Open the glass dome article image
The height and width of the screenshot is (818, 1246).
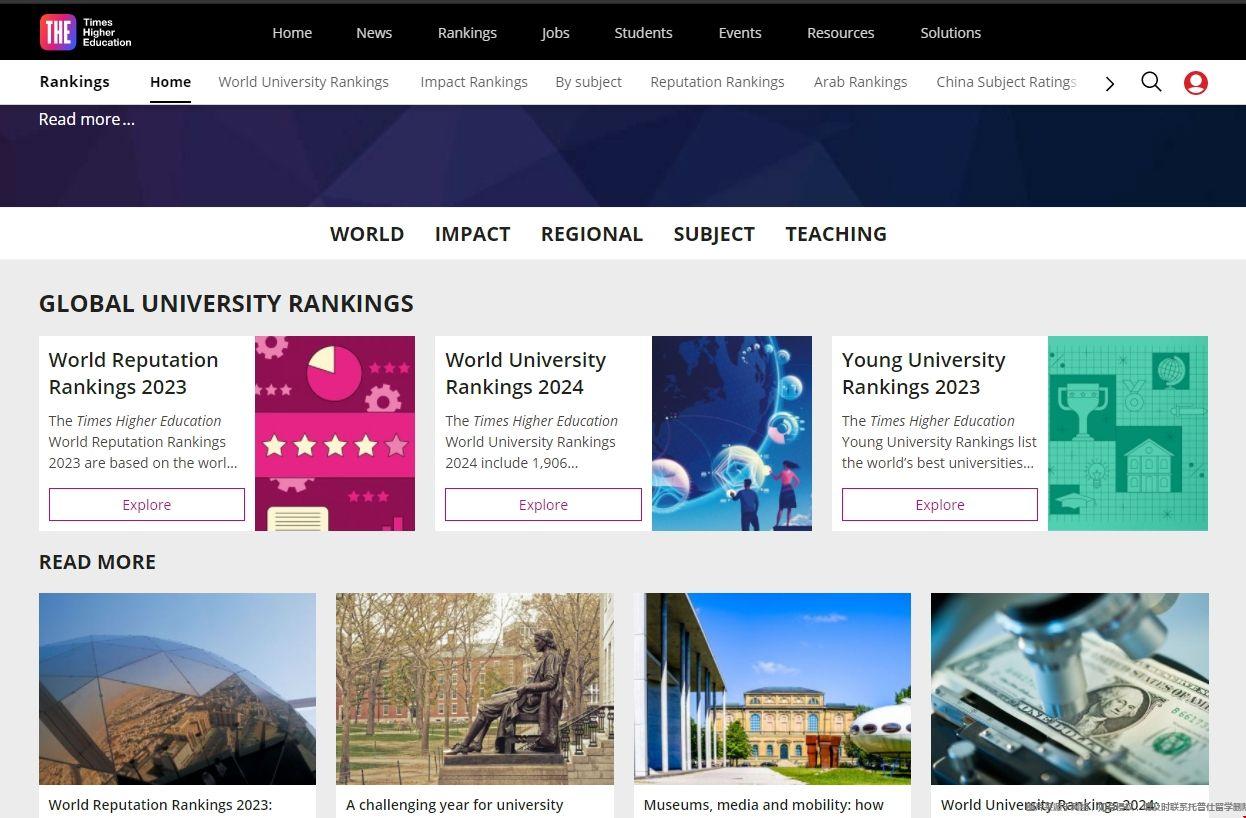click(x=177, y=689)
